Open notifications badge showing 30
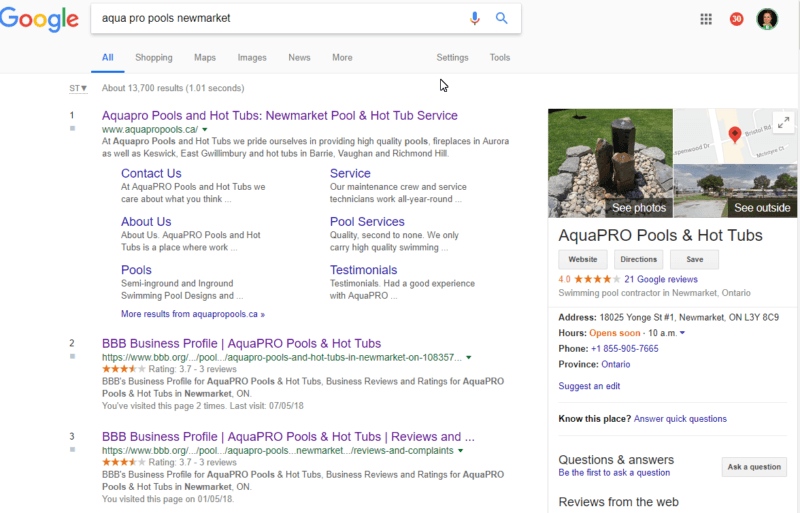Viewport: 800px width, 513px height. coord(736,19)
